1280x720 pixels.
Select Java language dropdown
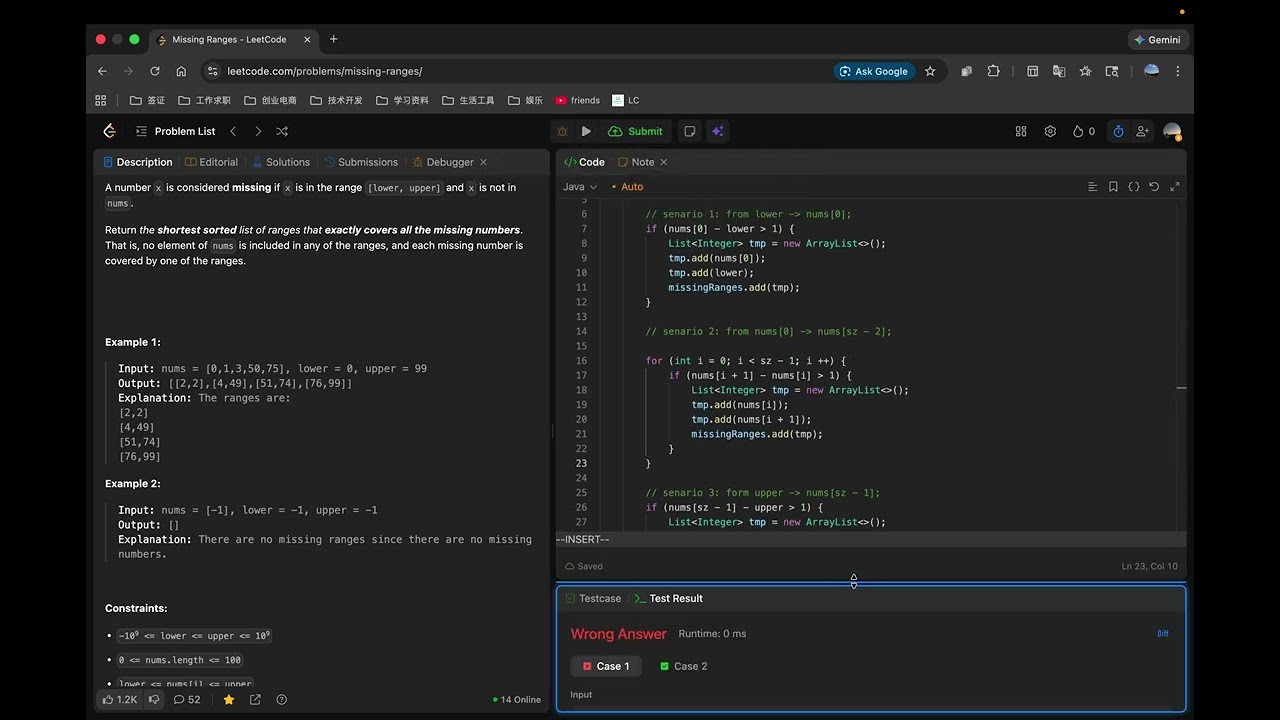[580, 187]
